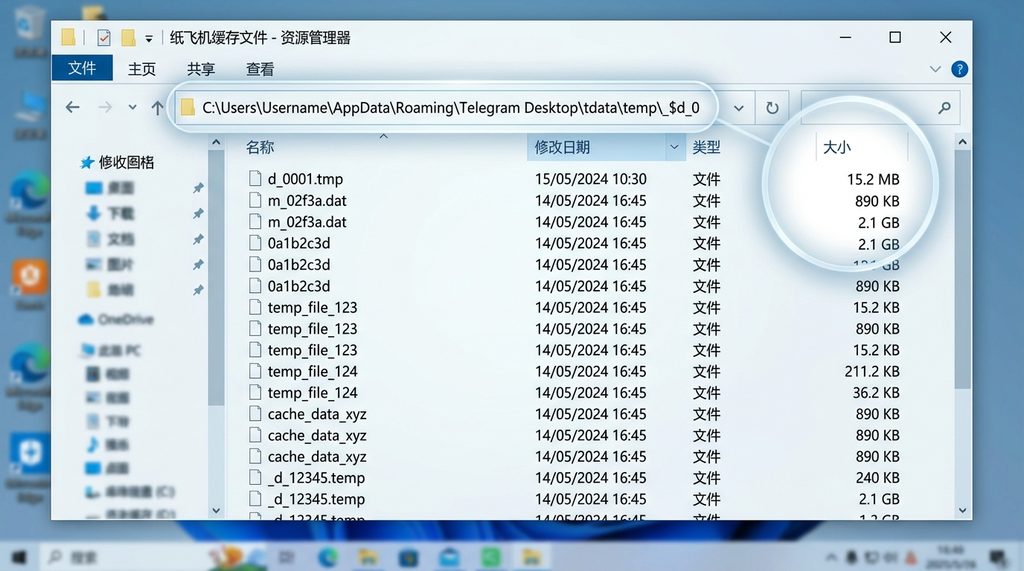Refresh the current folder view

point(772,108)
